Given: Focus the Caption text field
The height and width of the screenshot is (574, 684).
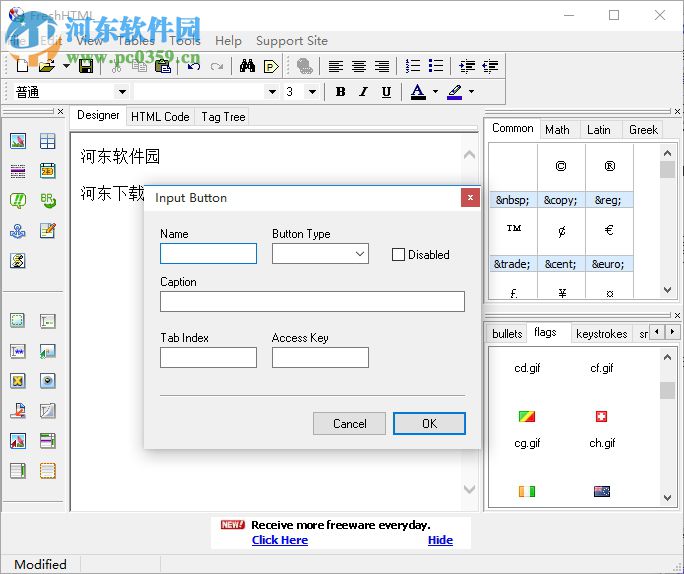Looking at the screenshot, I should point(312,301).
